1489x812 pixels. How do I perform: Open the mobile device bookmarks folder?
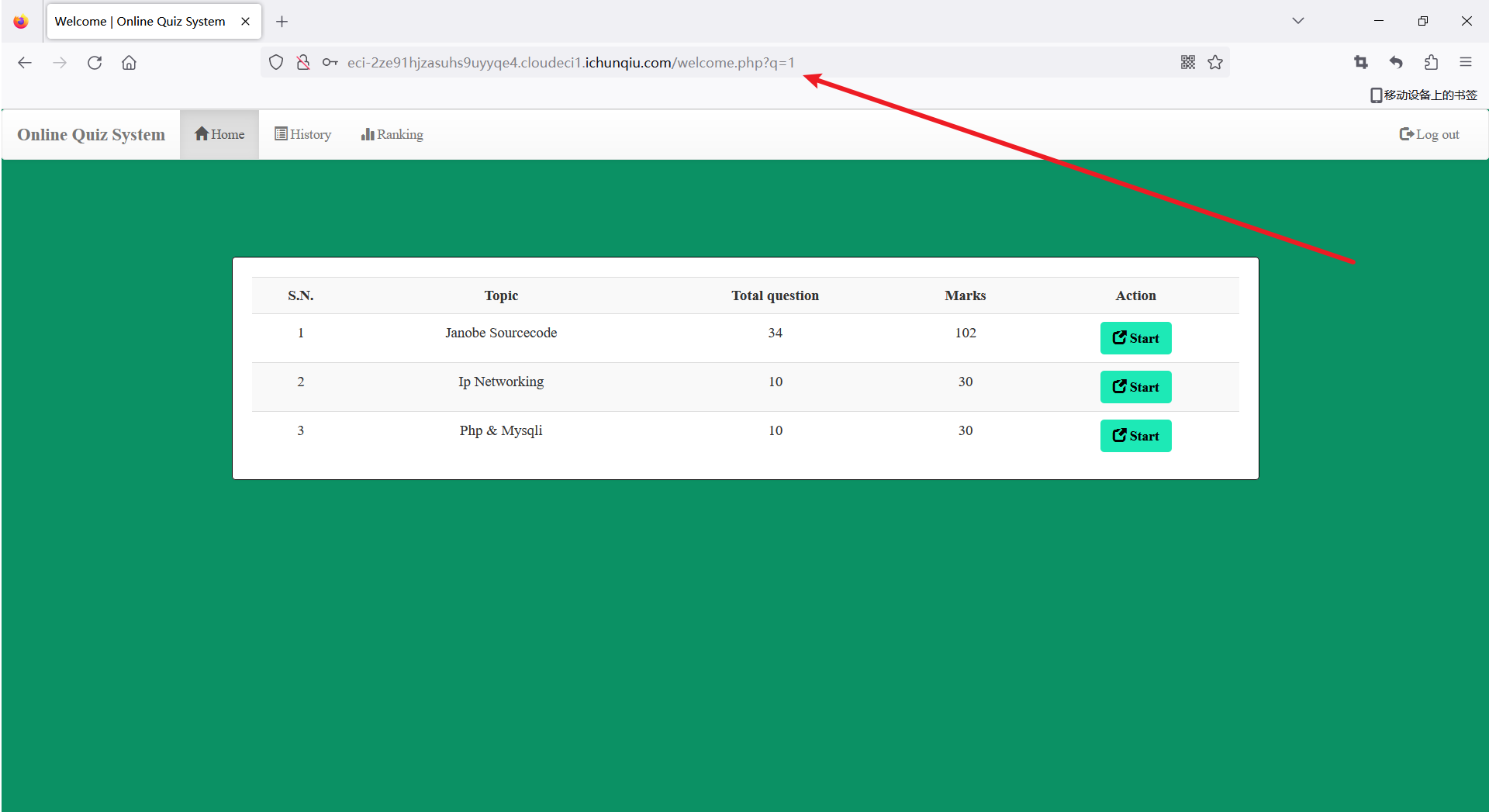(x=1424, y=95)
